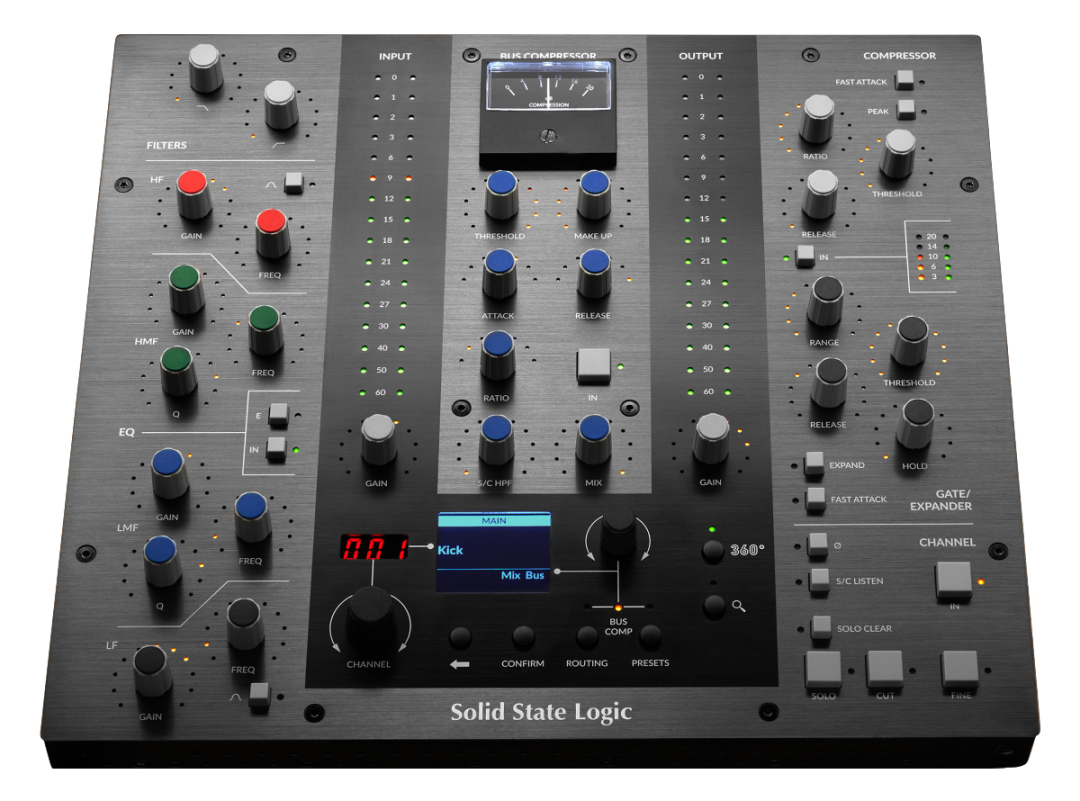Click the S/C HPF knob

click(x=496, y=439)
